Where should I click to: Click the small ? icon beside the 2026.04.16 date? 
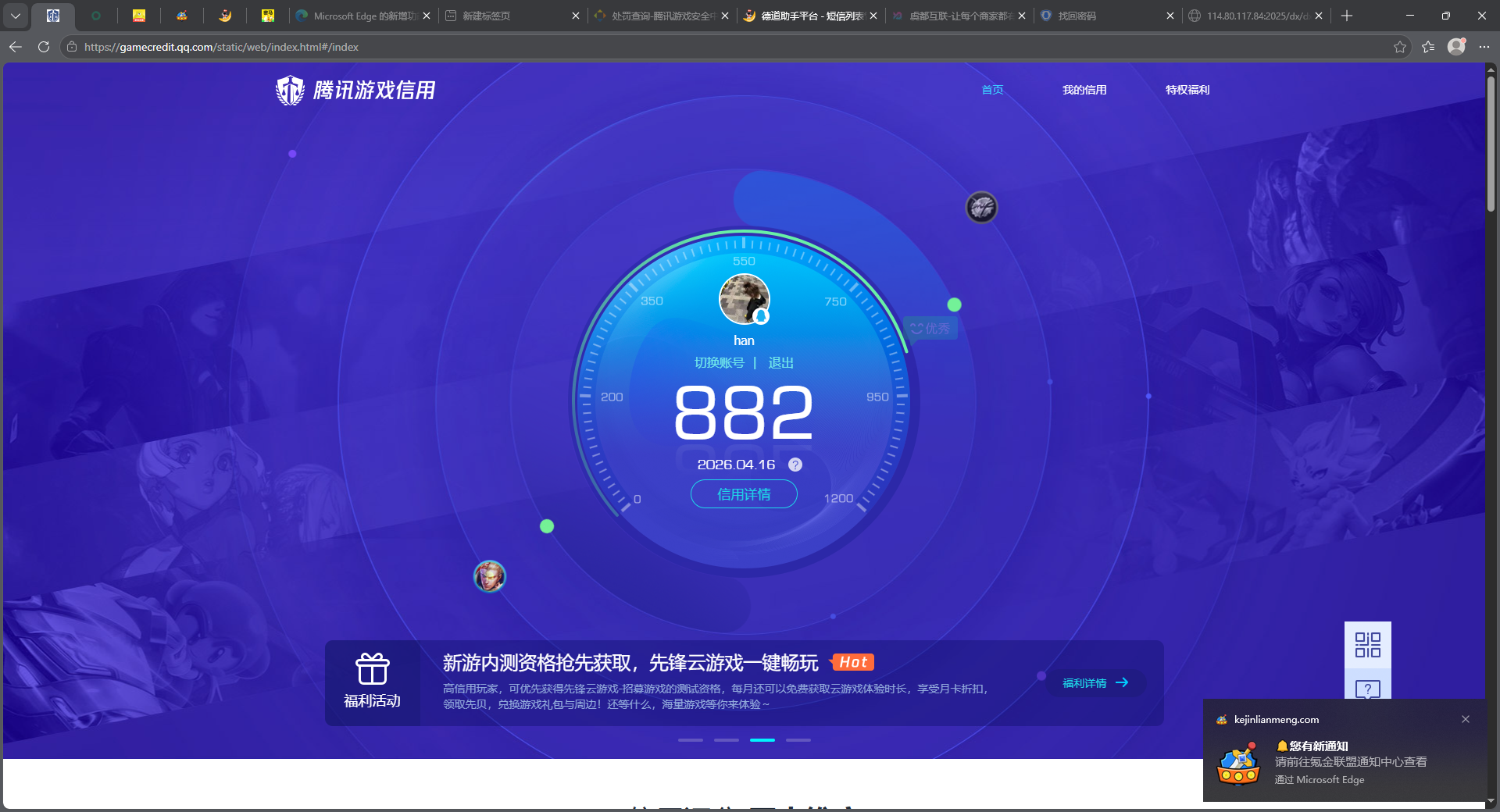coord(795,465)
